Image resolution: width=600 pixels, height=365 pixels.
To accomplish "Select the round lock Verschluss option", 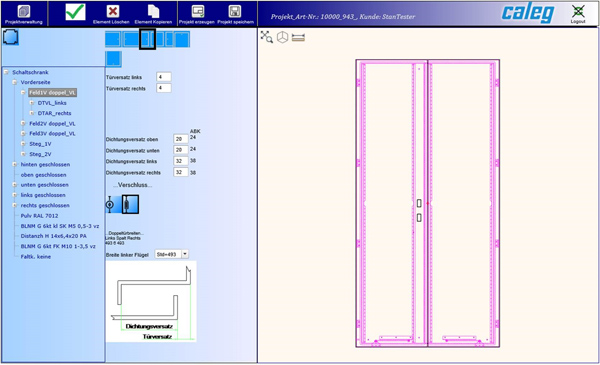I will pyautogui.click(x=111, y=204).
